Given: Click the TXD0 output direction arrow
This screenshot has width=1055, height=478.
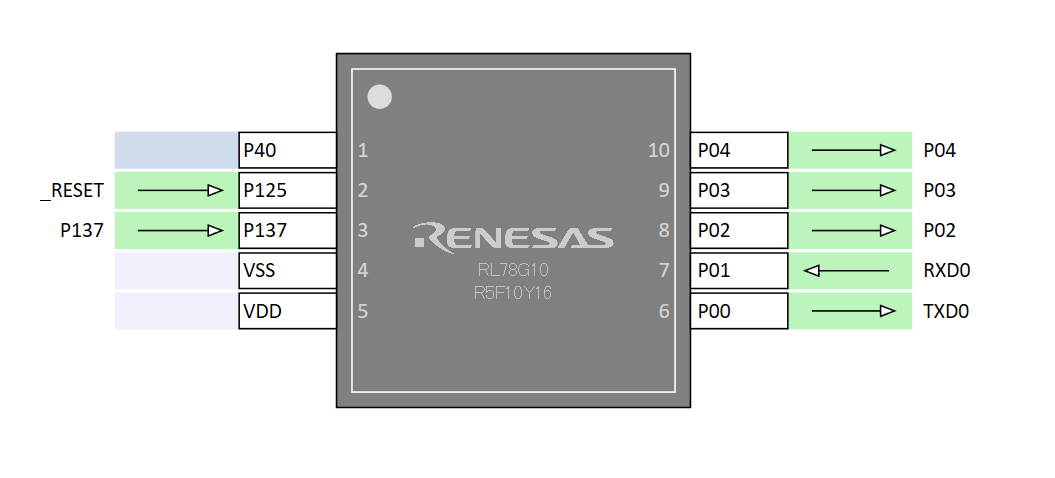Looking at the screenshot, I should click(x=854, y=311).
